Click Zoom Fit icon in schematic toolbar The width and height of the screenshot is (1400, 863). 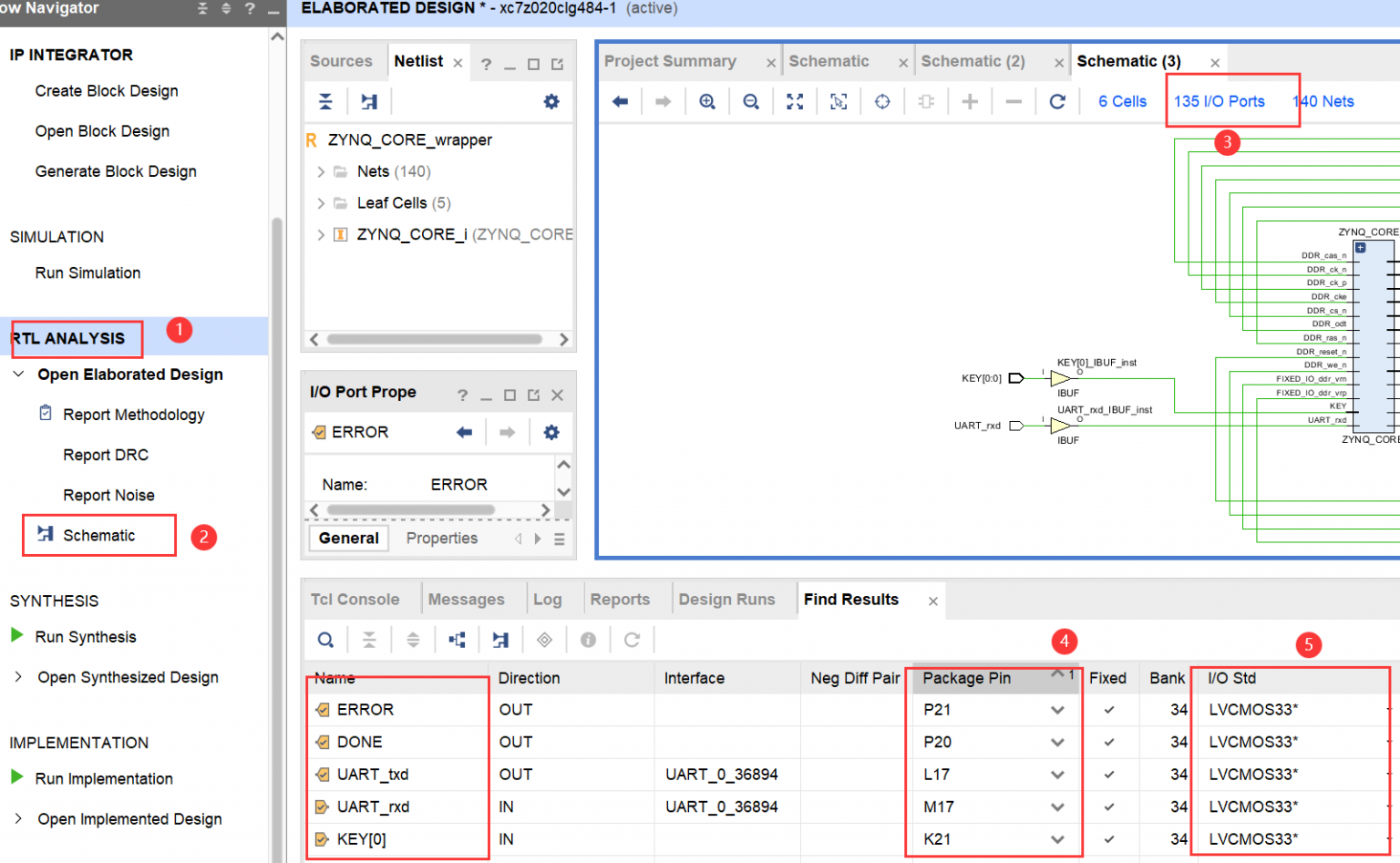click(795, 101)
